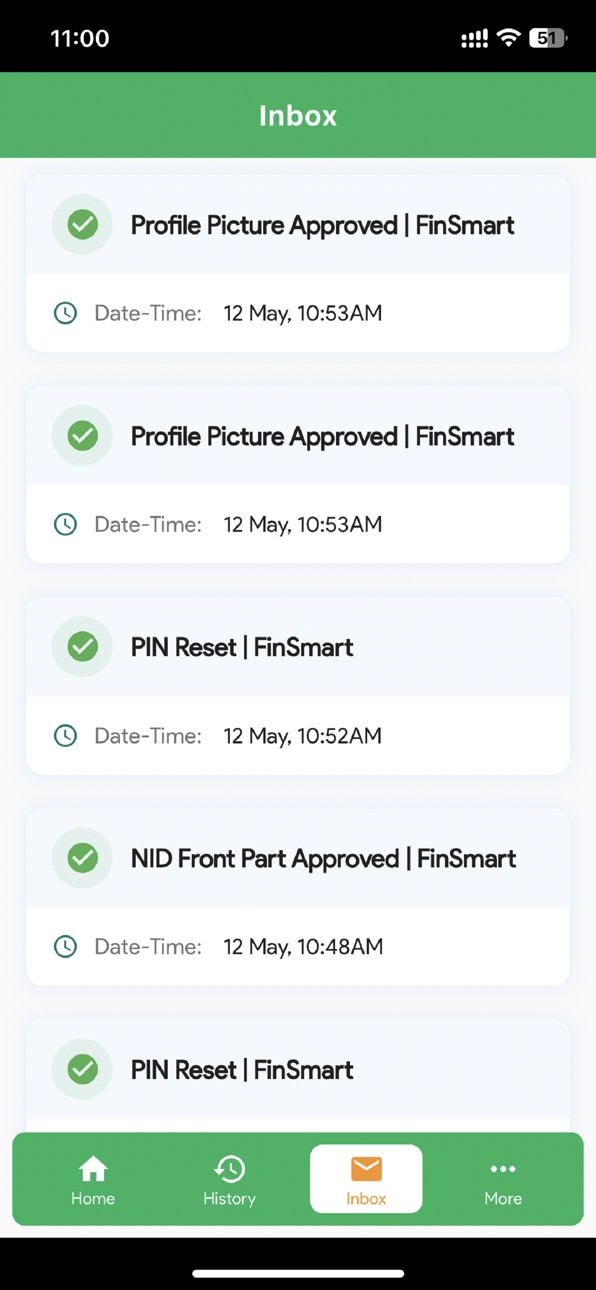Tap the home indicator bar at bottom

[x=298, y=1273]
